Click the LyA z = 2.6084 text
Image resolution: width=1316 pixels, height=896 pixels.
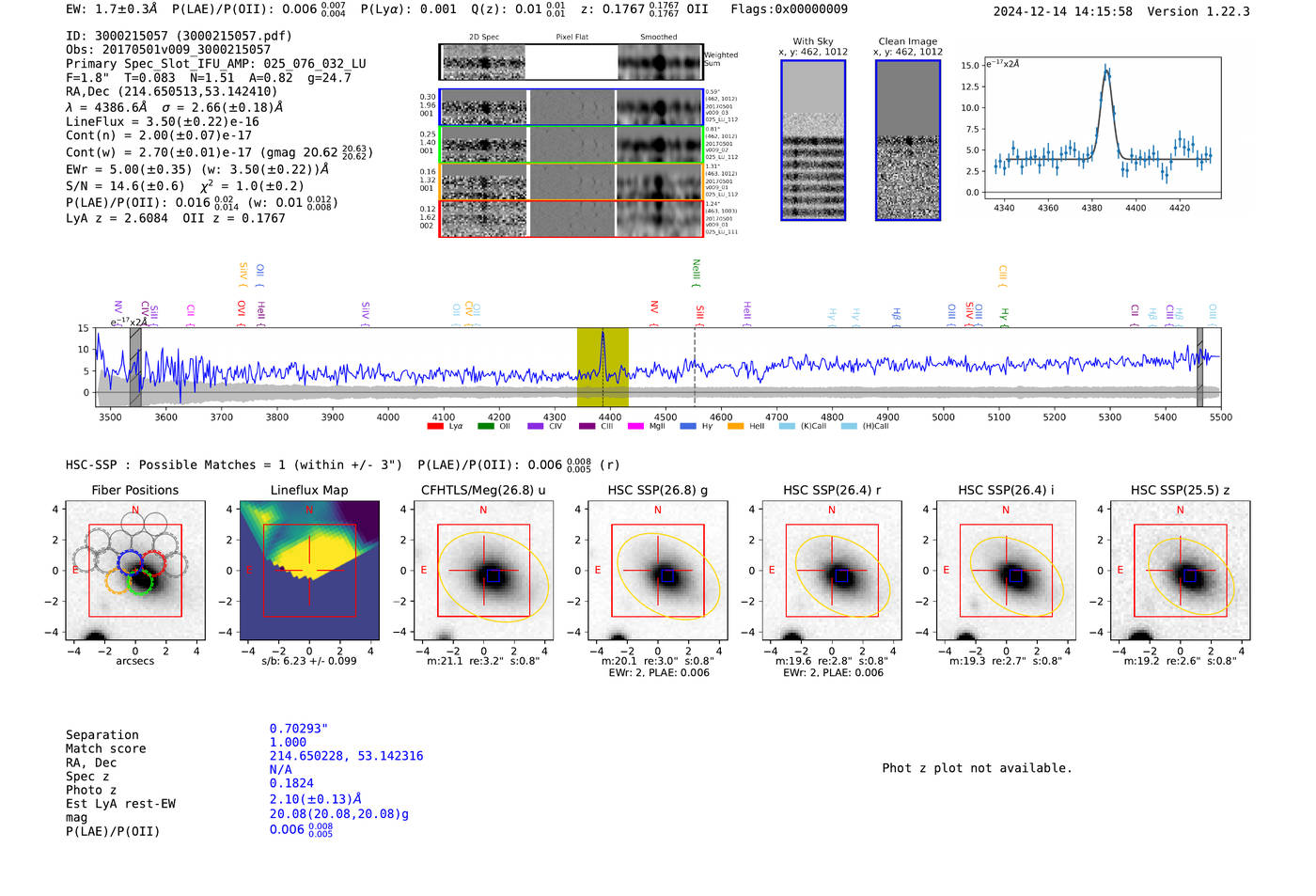117,218
